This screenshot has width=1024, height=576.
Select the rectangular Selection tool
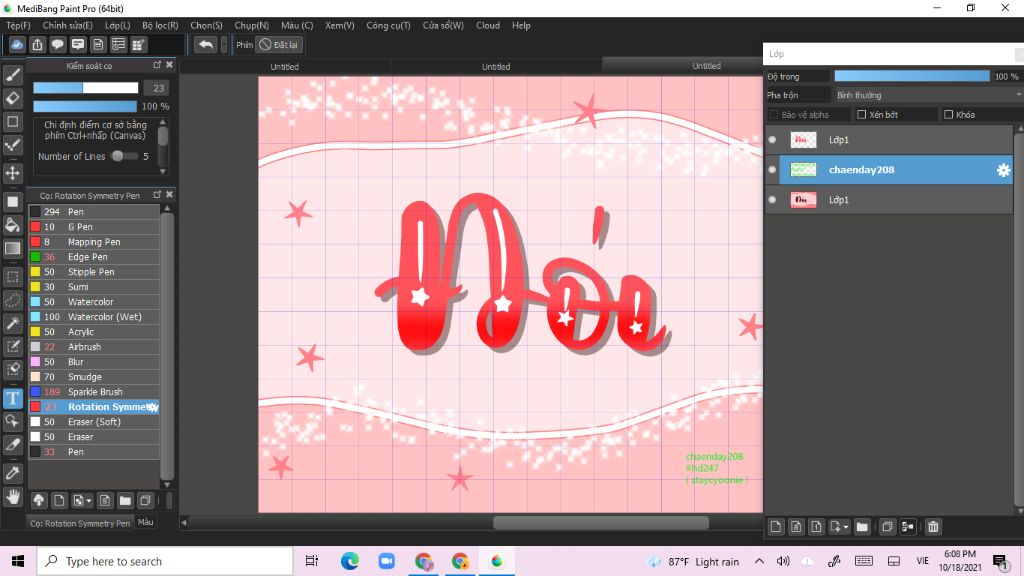pos(12,277)
